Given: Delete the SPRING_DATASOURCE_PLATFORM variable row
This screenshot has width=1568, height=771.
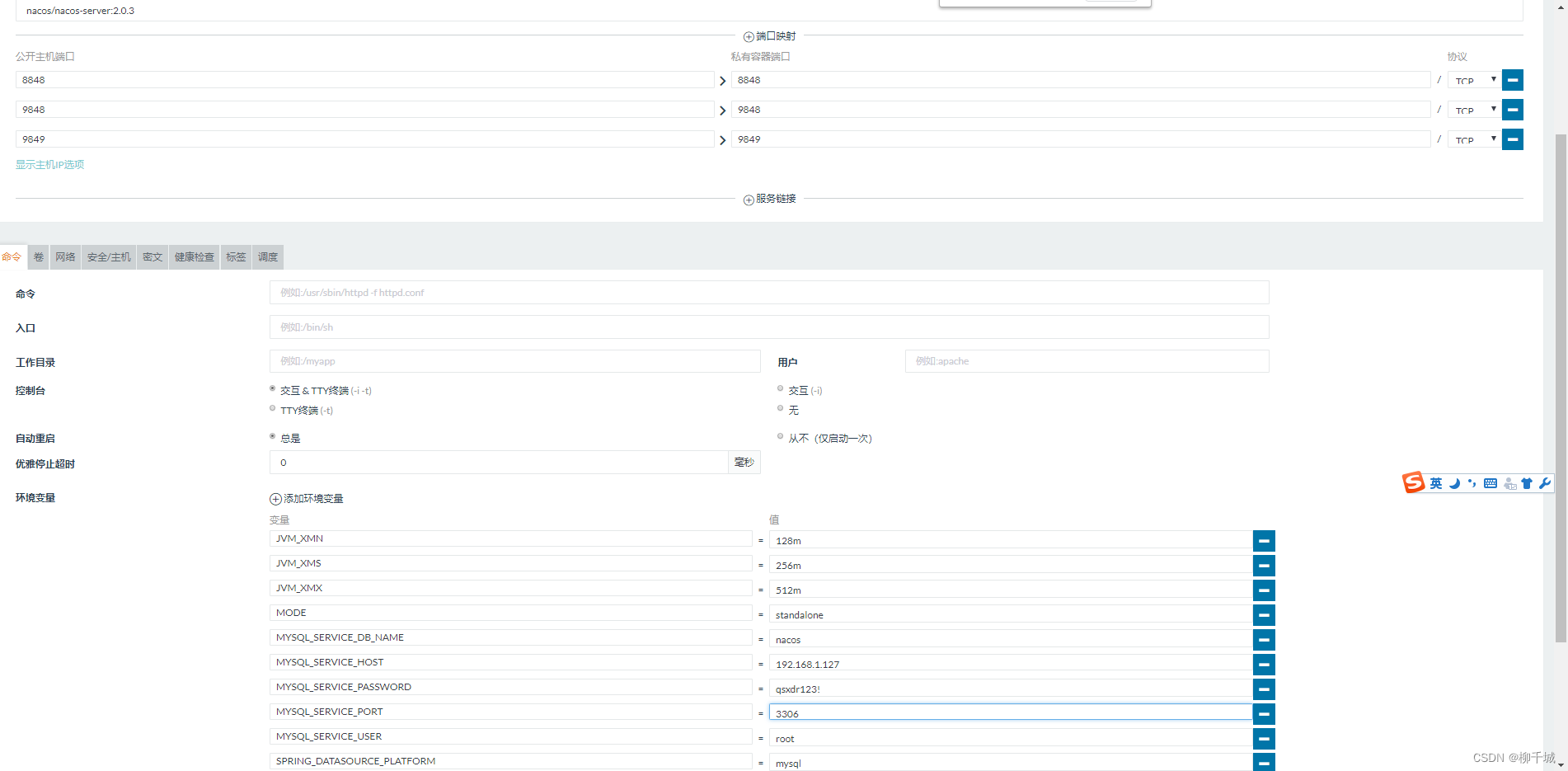Looking at the screenshot, I should coord(1264,763).
